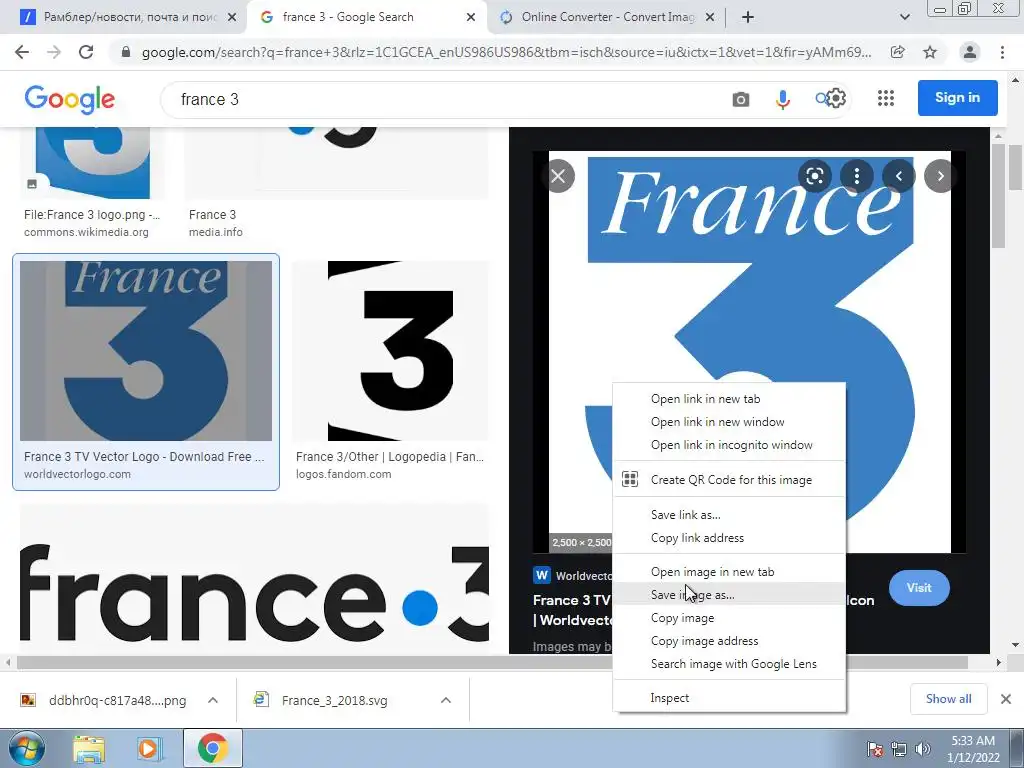The image size is (1024, 768).
Task: Click the Action Center flag tray icon
Action: pos(874,749)
